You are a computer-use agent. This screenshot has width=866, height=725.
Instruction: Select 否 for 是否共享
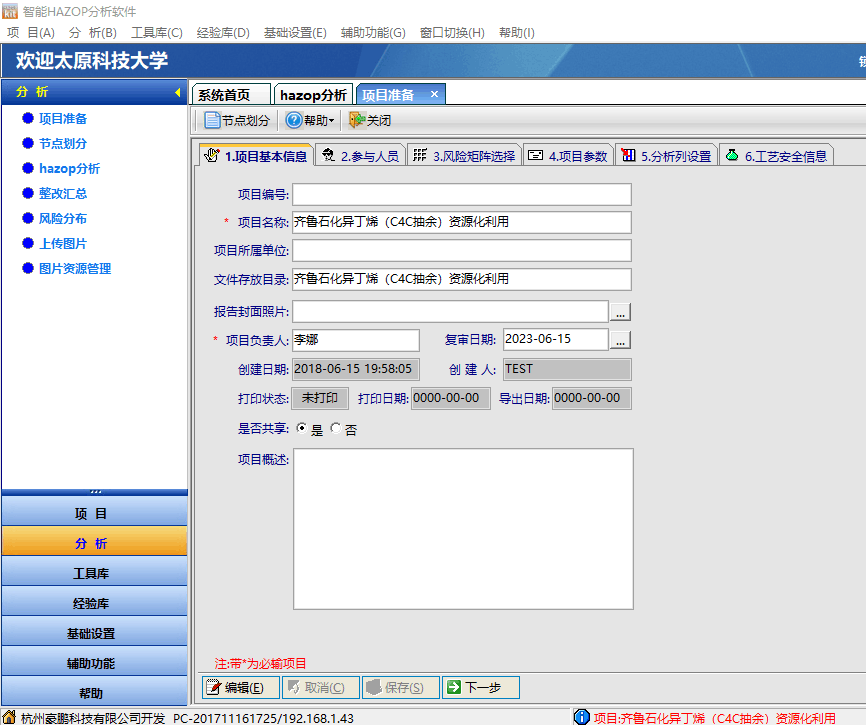tap(335, 428)
